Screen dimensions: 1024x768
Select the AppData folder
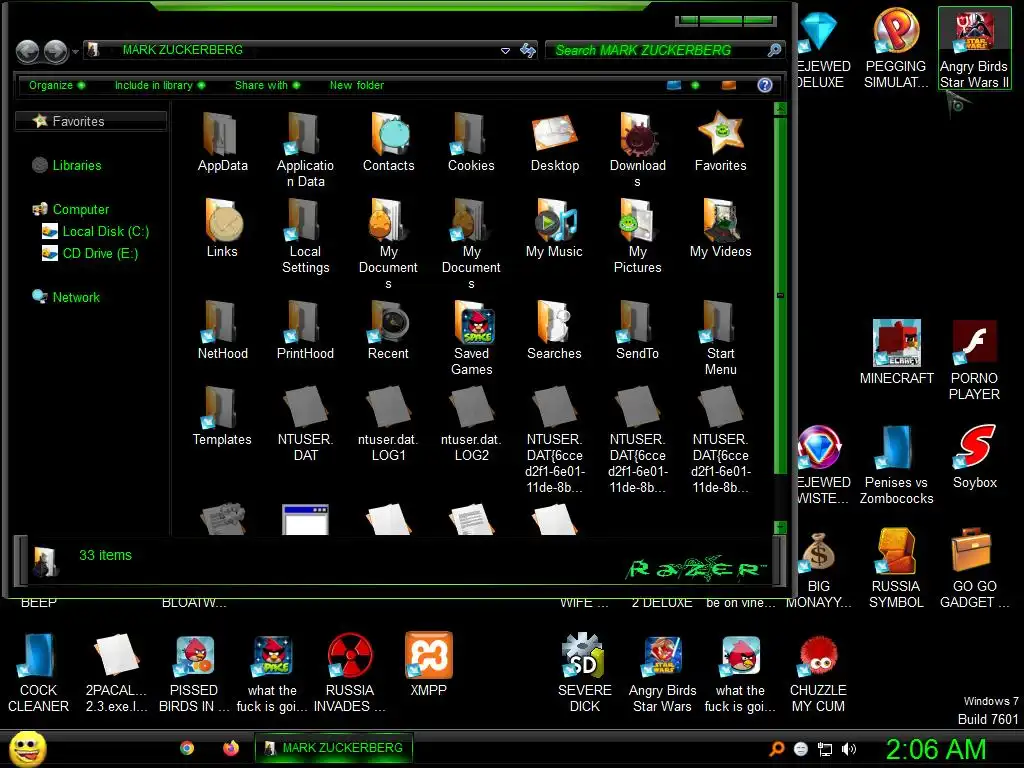(222, 142)
